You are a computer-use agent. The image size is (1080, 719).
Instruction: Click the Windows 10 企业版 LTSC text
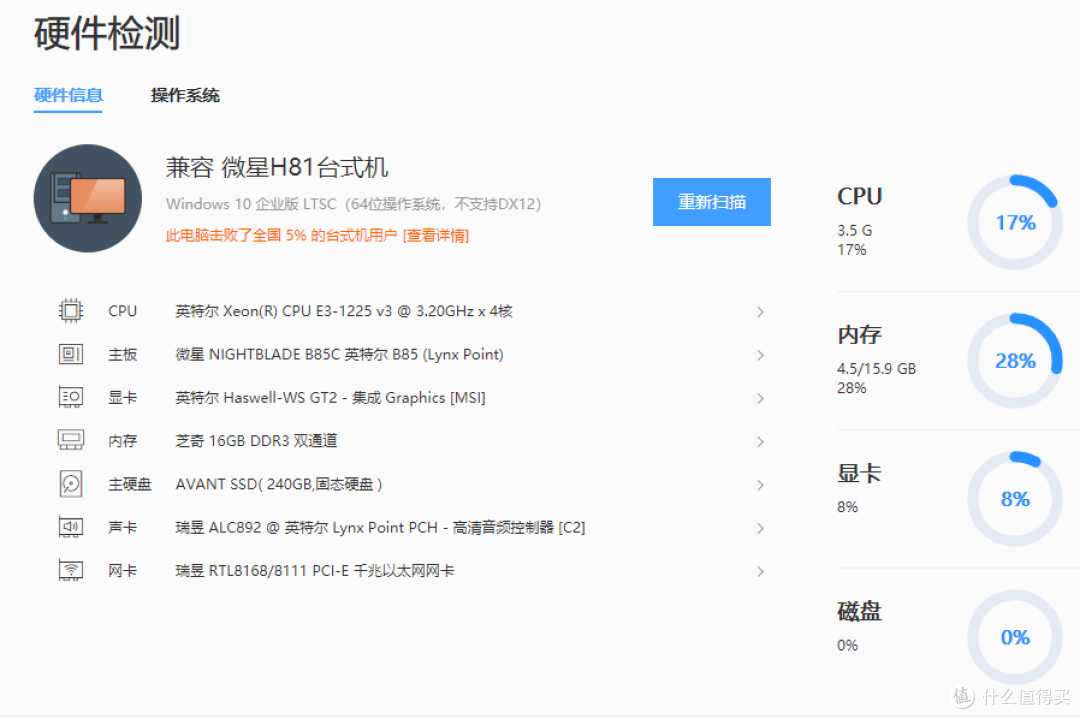[353, 204]
